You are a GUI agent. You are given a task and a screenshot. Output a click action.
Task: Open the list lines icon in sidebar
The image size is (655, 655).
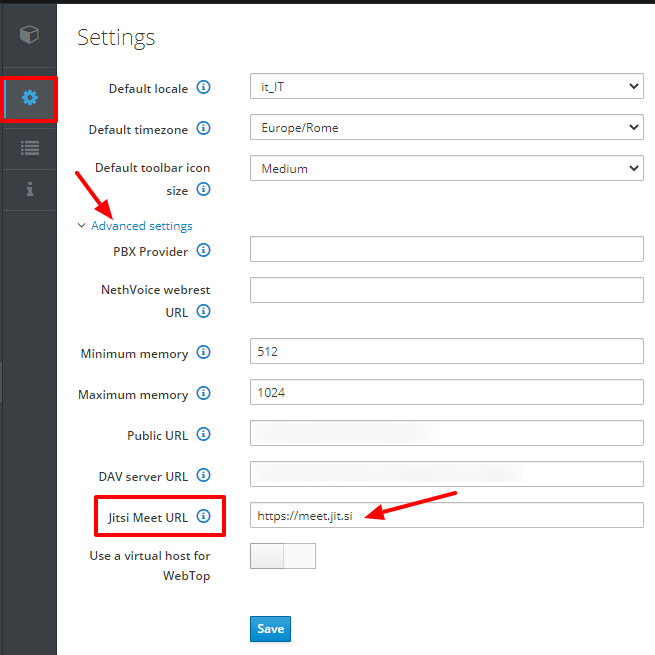coord(30,148)
